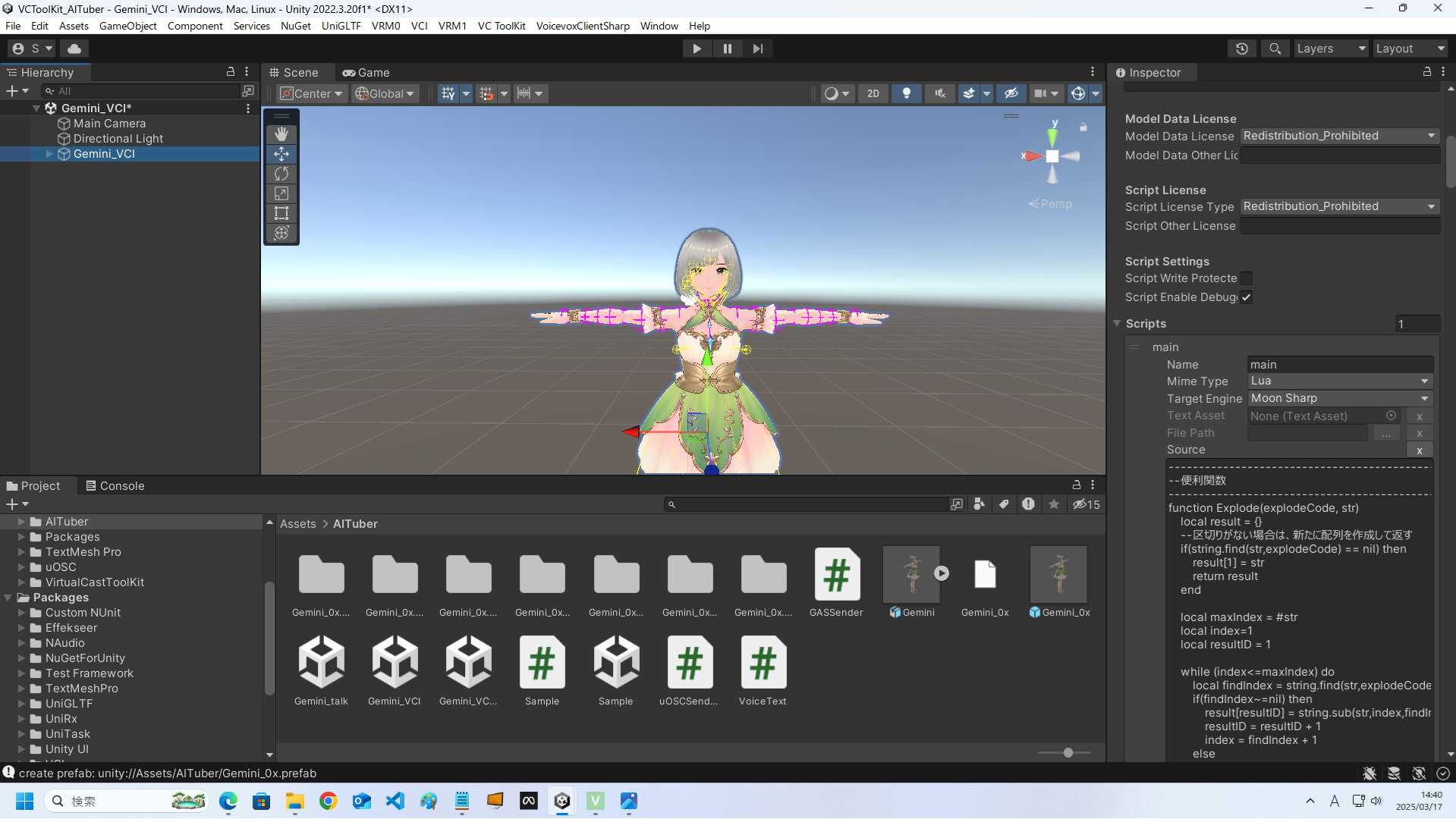
Task: Click the Play button
Action: click(x=697, y=49)
